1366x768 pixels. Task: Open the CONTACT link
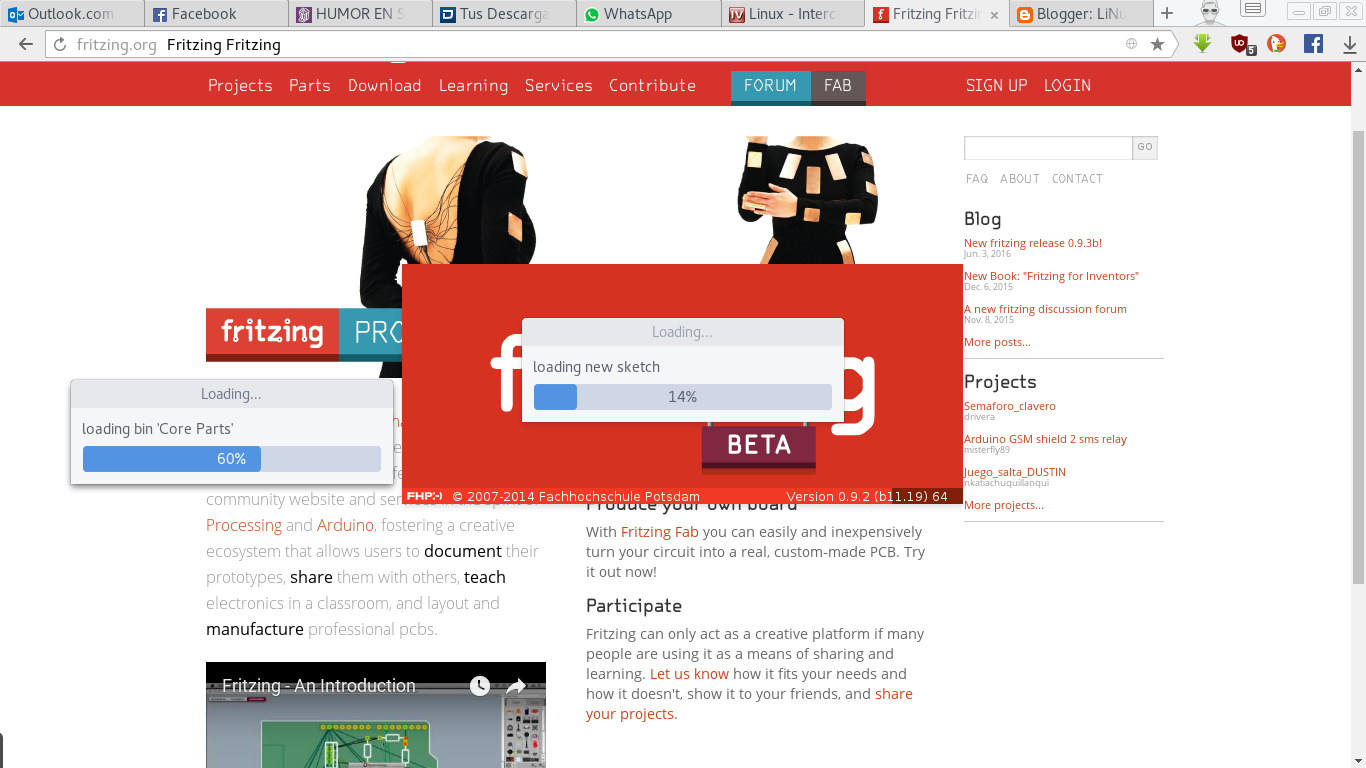pyautogui.click(x=1077, y=179)
